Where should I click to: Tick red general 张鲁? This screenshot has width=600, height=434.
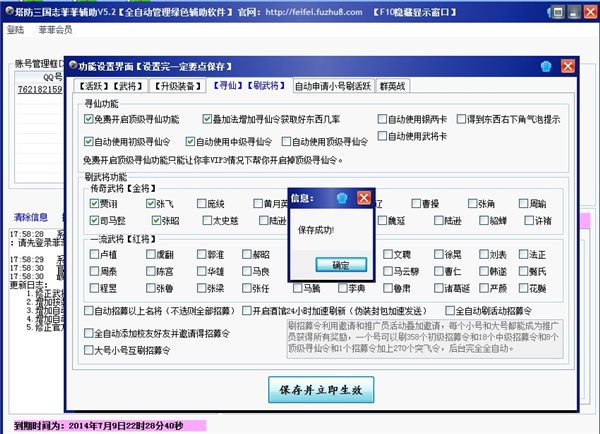click(x=151, y=288)
